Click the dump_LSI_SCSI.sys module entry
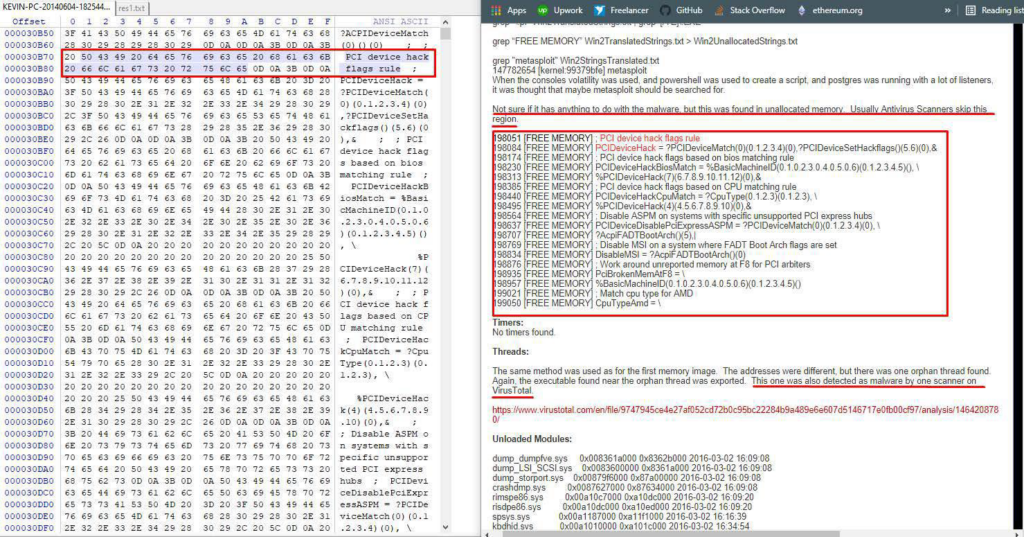 coord(632,468)
